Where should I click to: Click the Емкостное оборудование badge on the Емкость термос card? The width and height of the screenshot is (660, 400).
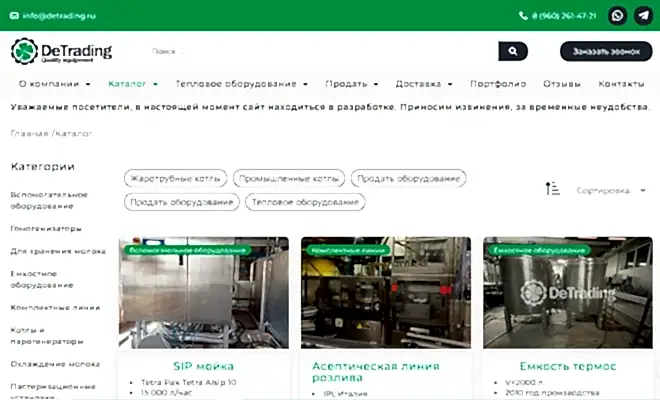pos(539,250)
